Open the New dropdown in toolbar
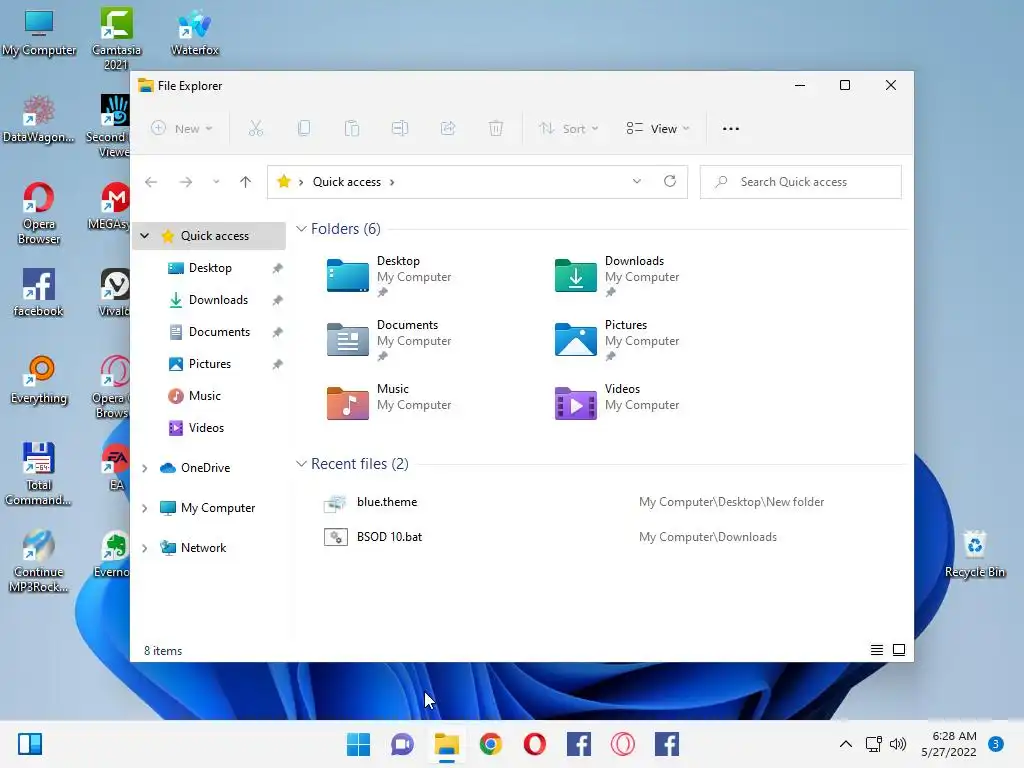Viewport: 1024px width, 768px height. [x=182, y=129]
